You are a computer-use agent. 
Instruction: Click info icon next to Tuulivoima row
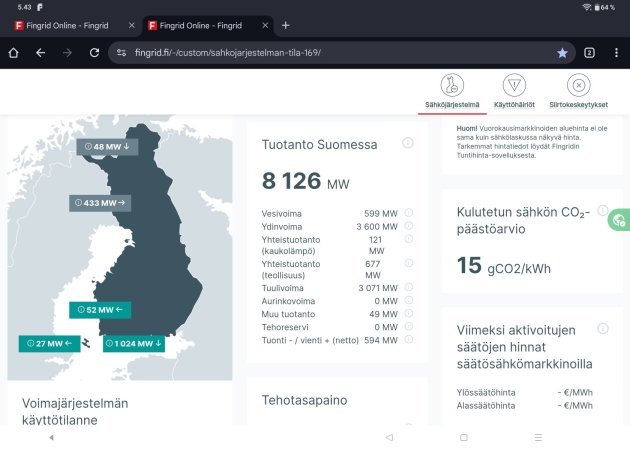click(409, 287)
